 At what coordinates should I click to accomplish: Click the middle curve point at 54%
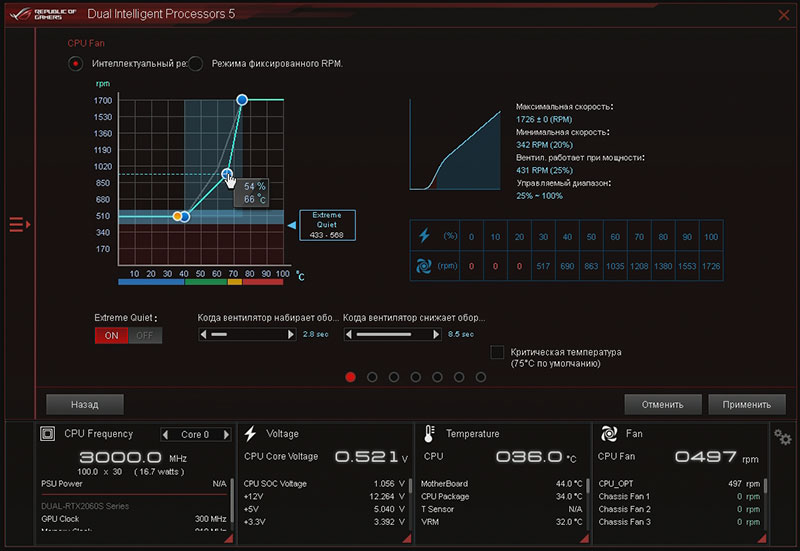(227, 174)
